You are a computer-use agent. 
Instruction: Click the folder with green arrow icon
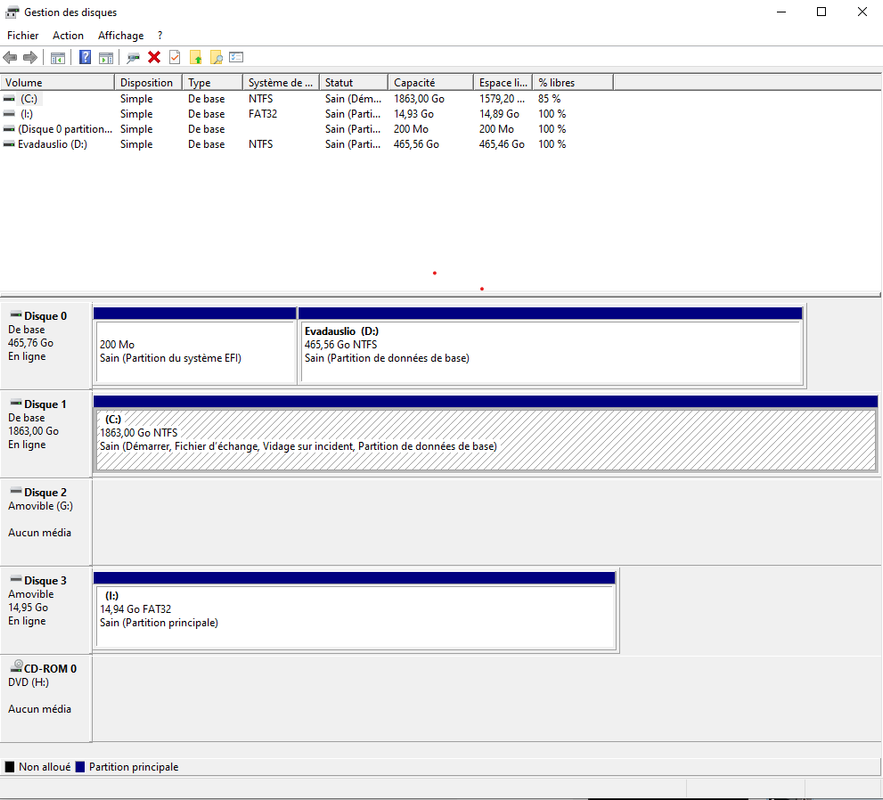pyautogui.click(x=195, y=57)
